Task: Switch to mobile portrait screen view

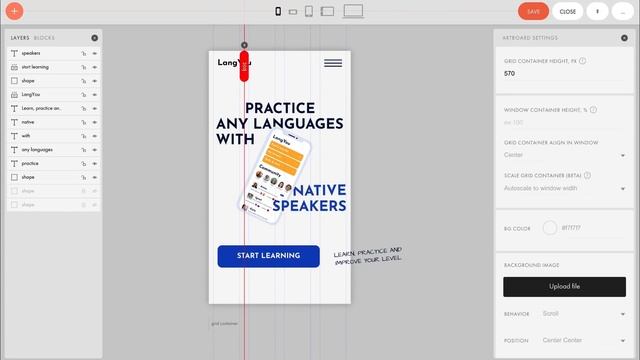Action: [278, 11]
